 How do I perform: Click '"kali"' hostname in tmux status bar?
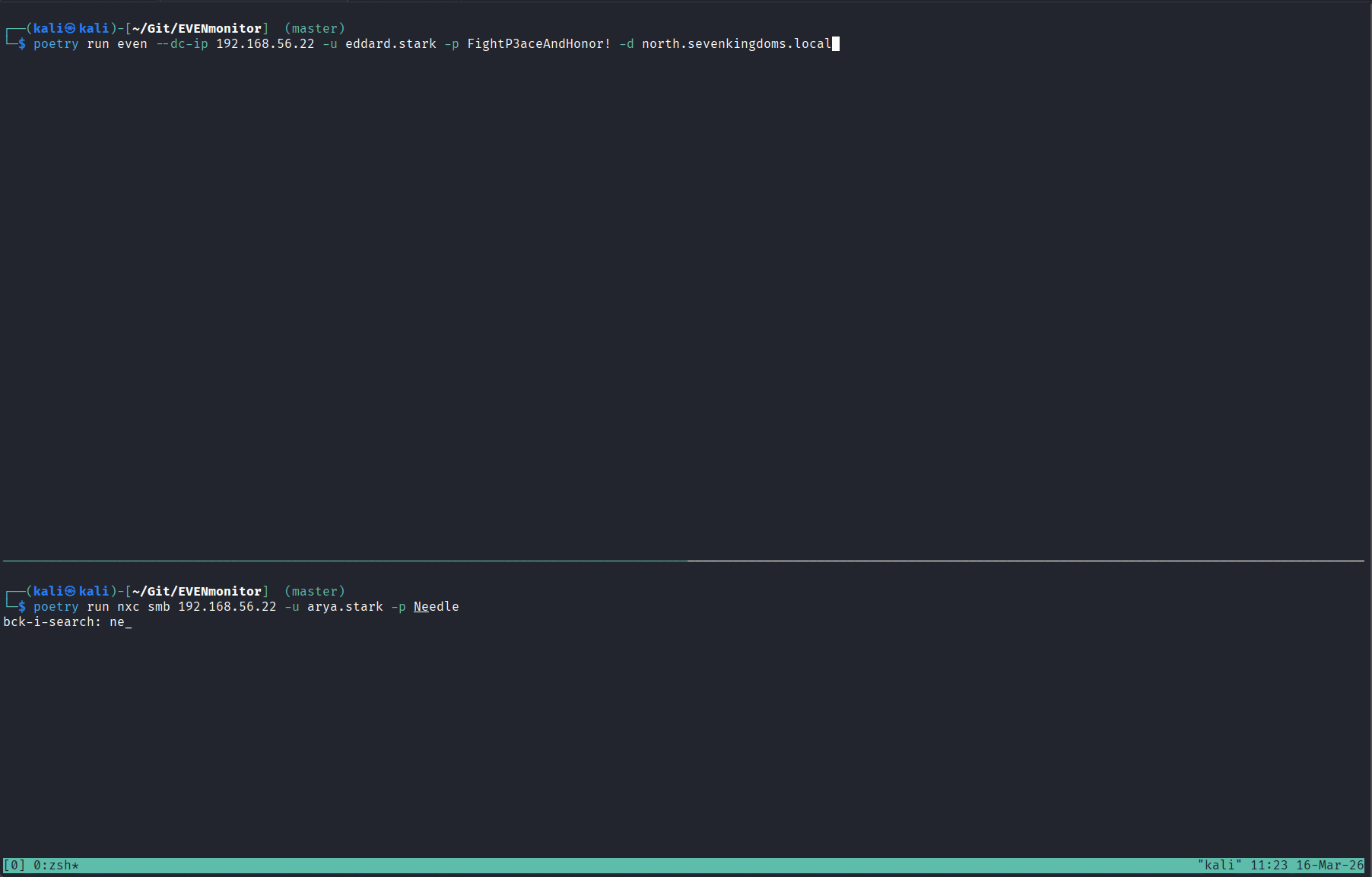pos(1220,865)
